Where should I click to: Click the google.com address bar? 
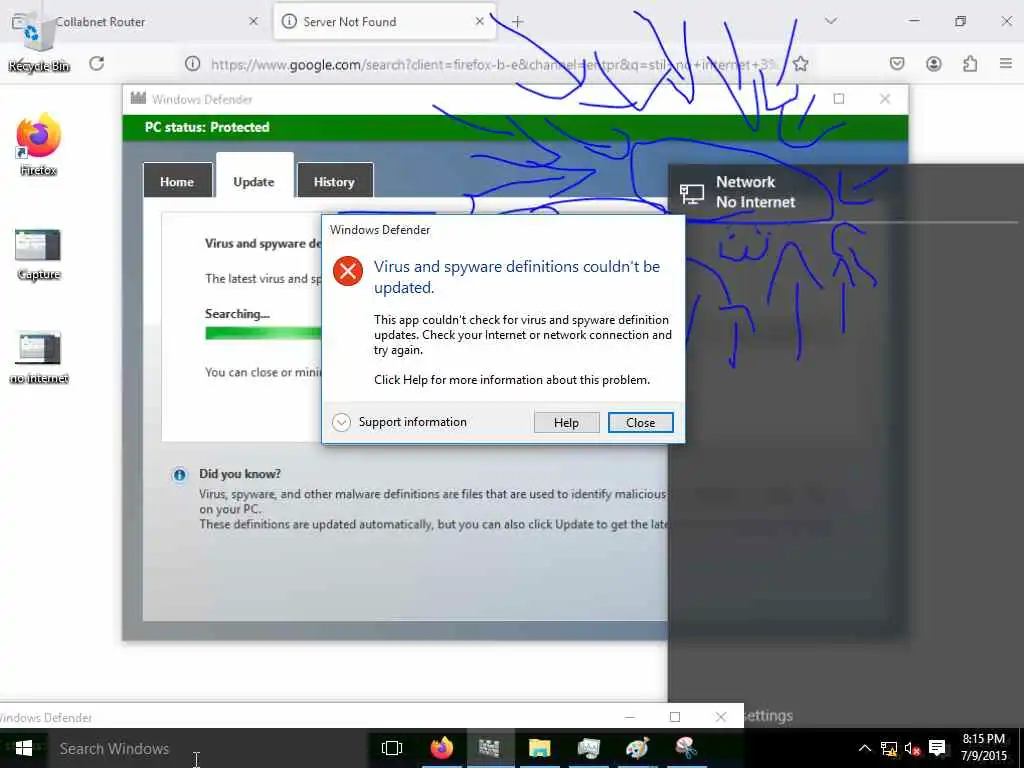(493, 64)
